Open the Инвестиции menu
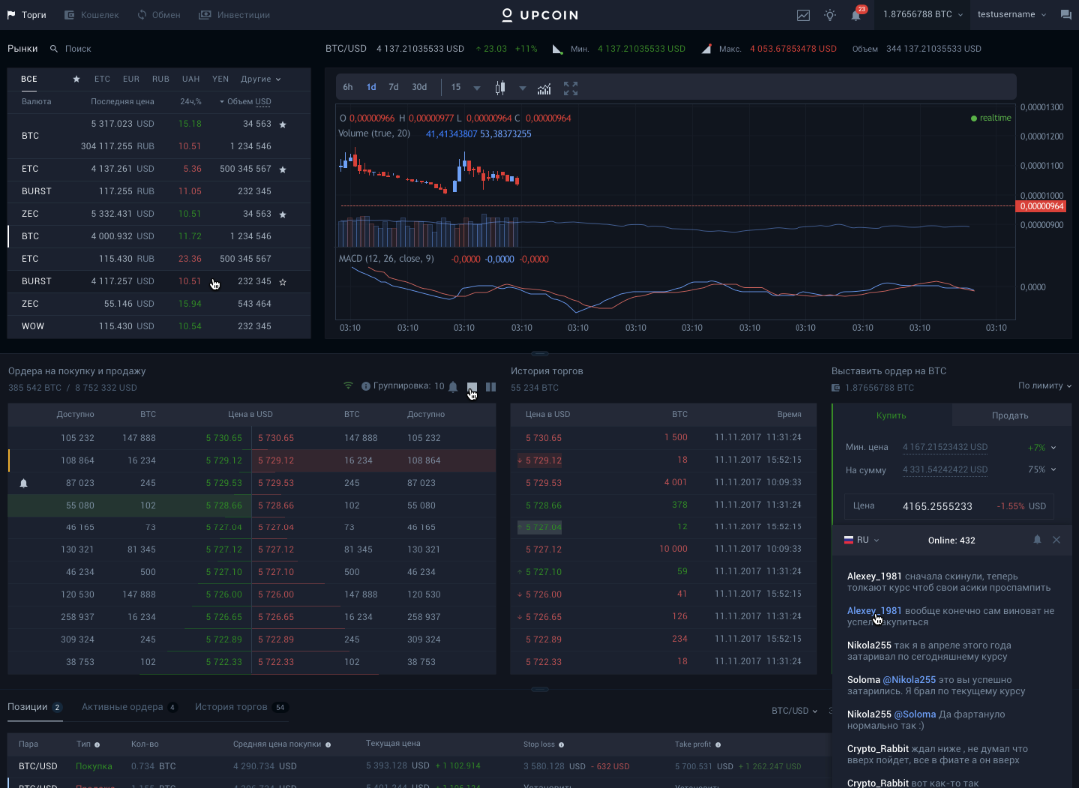The height and width of the screenshot is (788, 1079). coord(235,14)
